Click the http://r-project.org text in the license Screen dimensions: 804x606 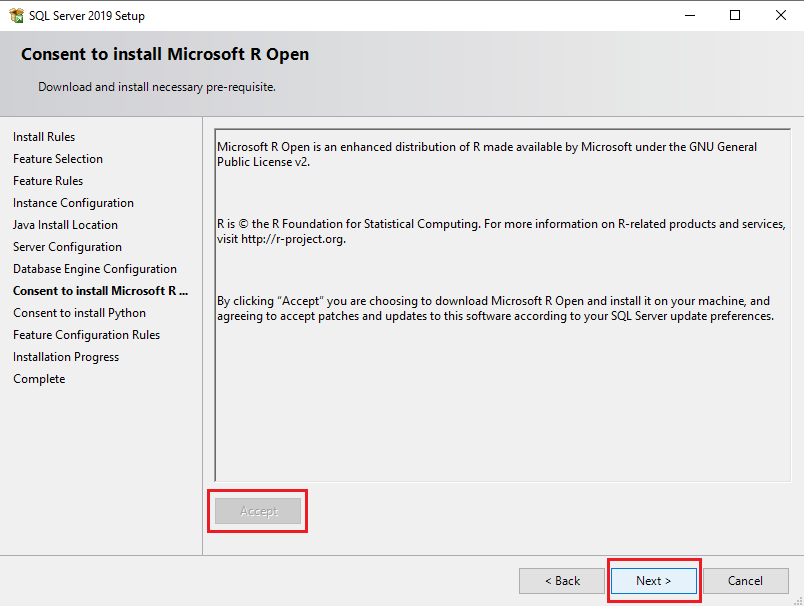(x=293, y=239)
